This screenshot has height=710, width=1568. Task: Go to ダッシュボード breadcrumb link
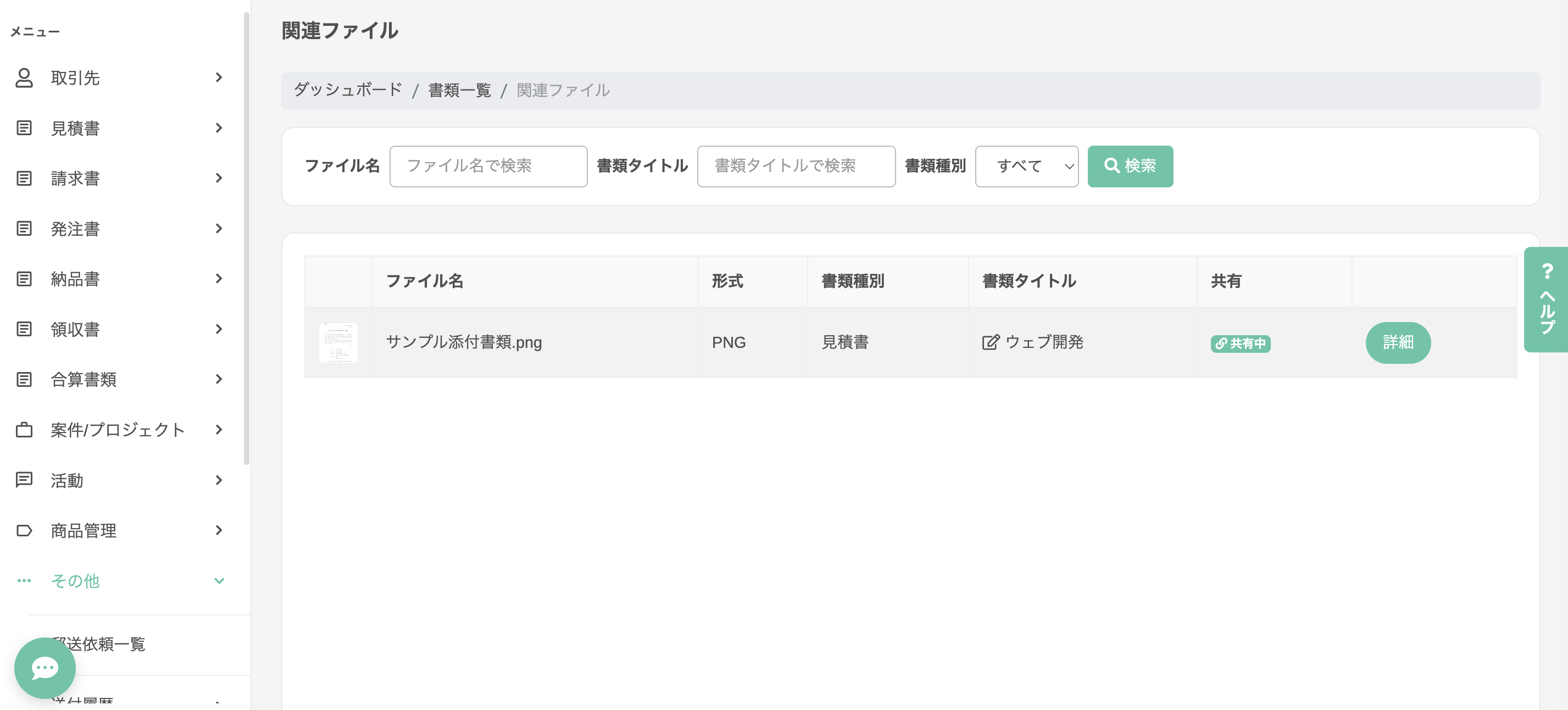pyautogui.click(x=348, y=90)
